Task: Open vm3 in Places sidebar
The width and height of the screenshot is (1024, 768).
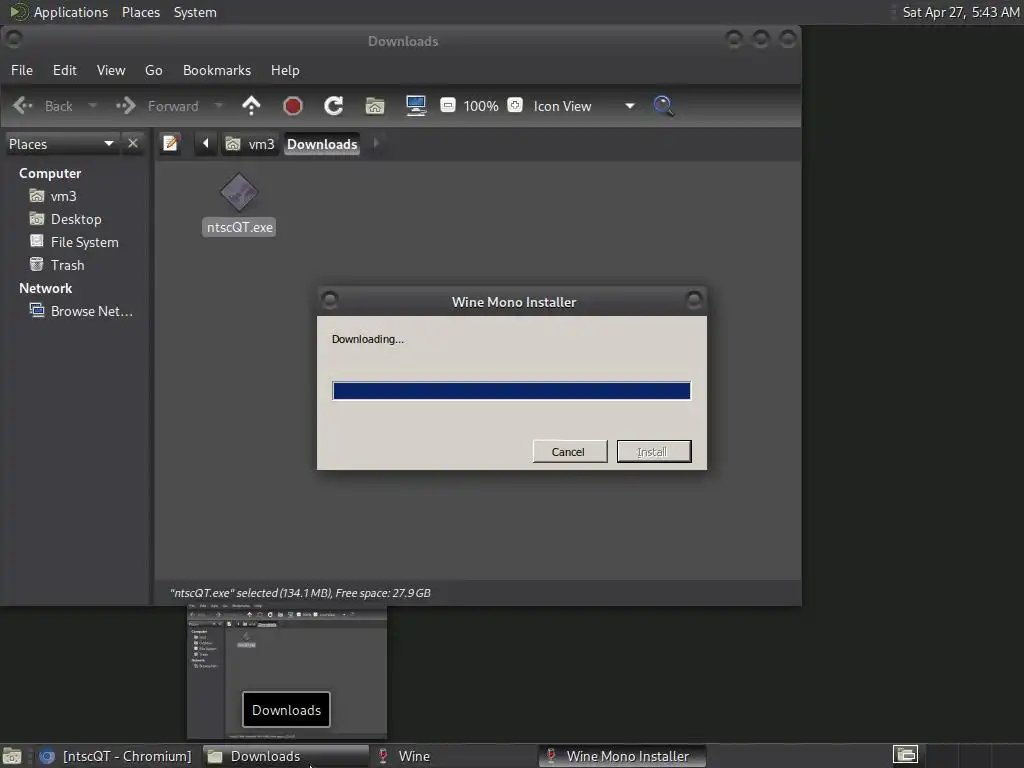Action: 63,196
